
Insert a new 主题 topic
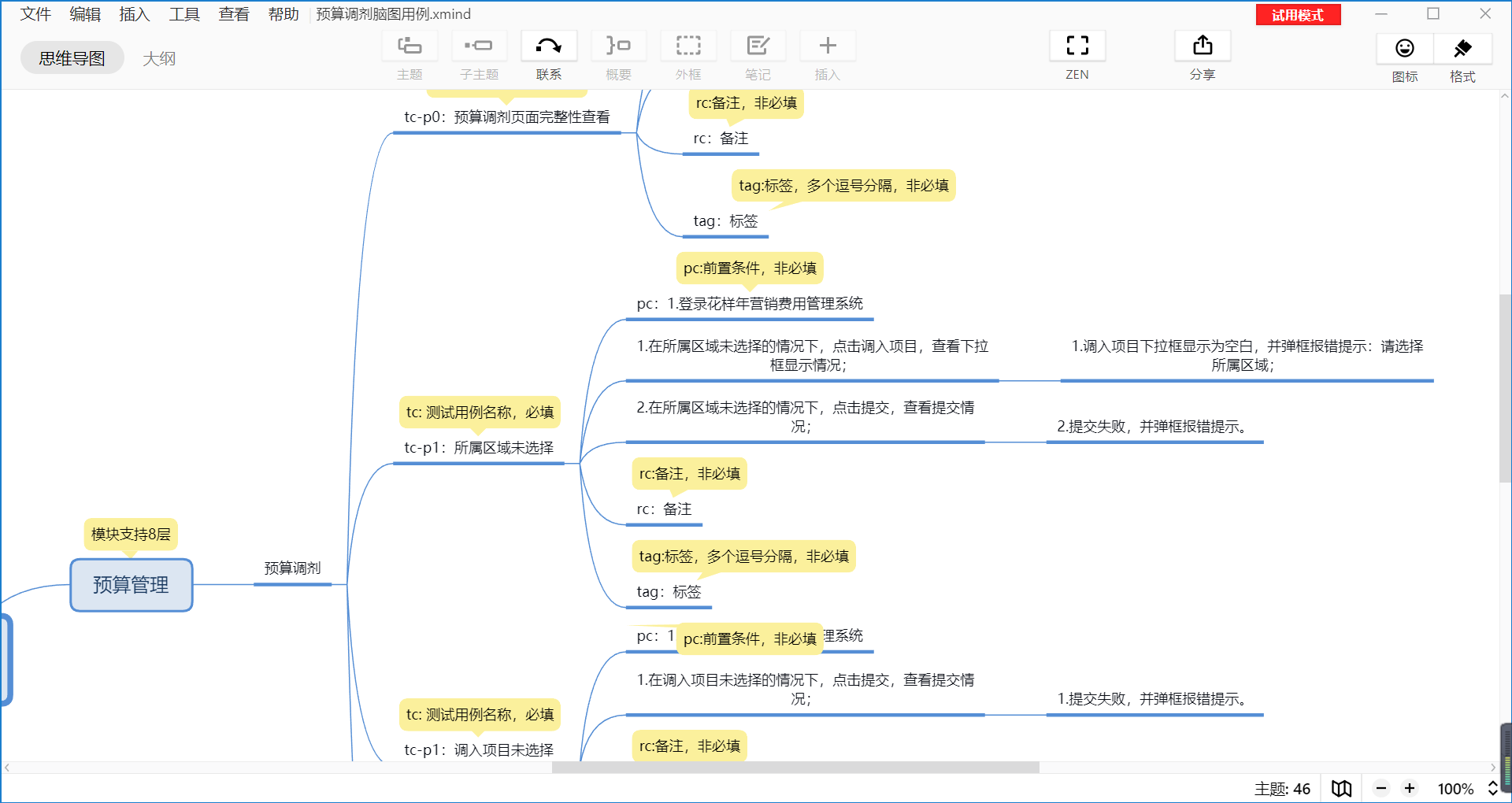click(409, 55)
